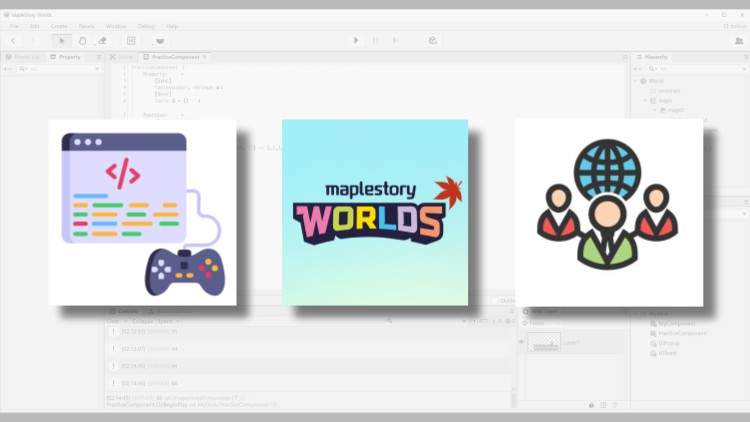Screen dimensions: 750x422
Task: Pause playback with the Pause button
Action: point(375,41)
